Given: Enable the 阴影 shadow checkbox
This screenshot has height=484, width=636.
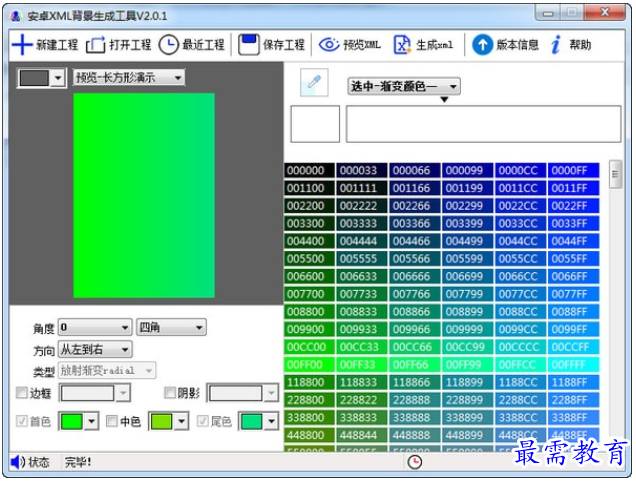Looking at the screenshot, I should [170, 393].
